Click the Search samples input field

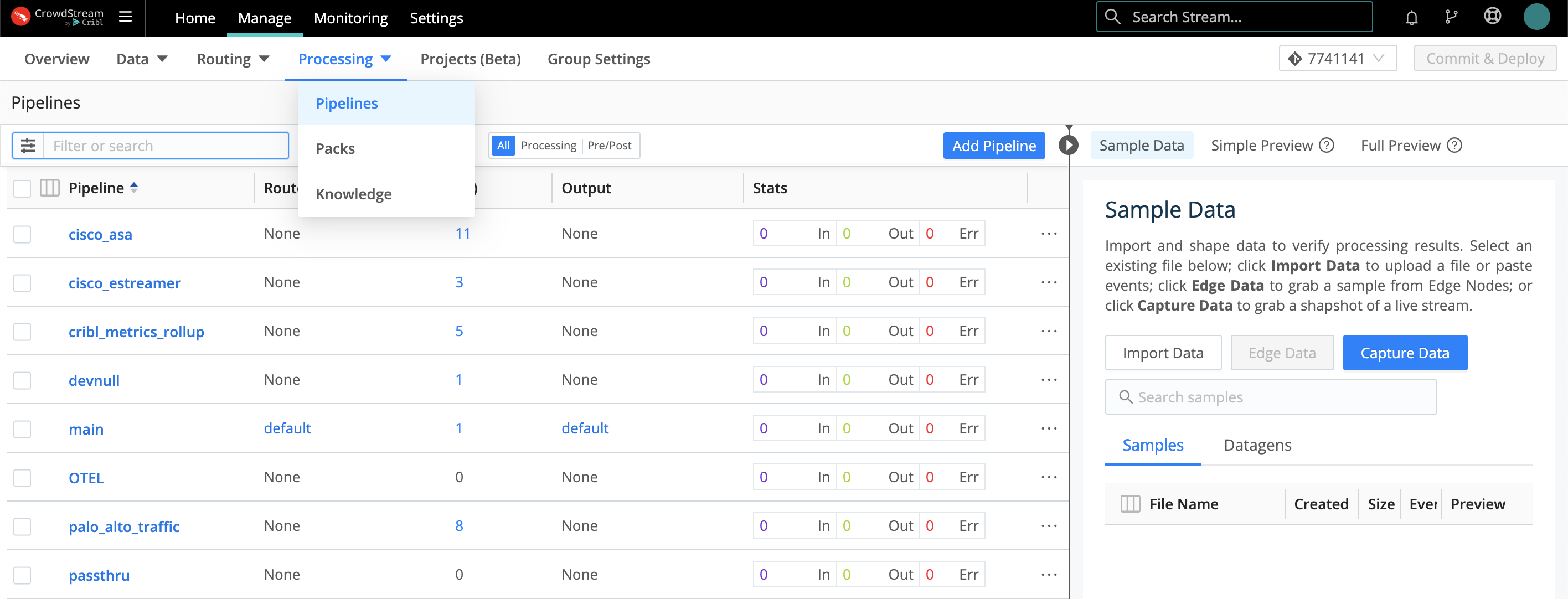[x=1270, y=397]
